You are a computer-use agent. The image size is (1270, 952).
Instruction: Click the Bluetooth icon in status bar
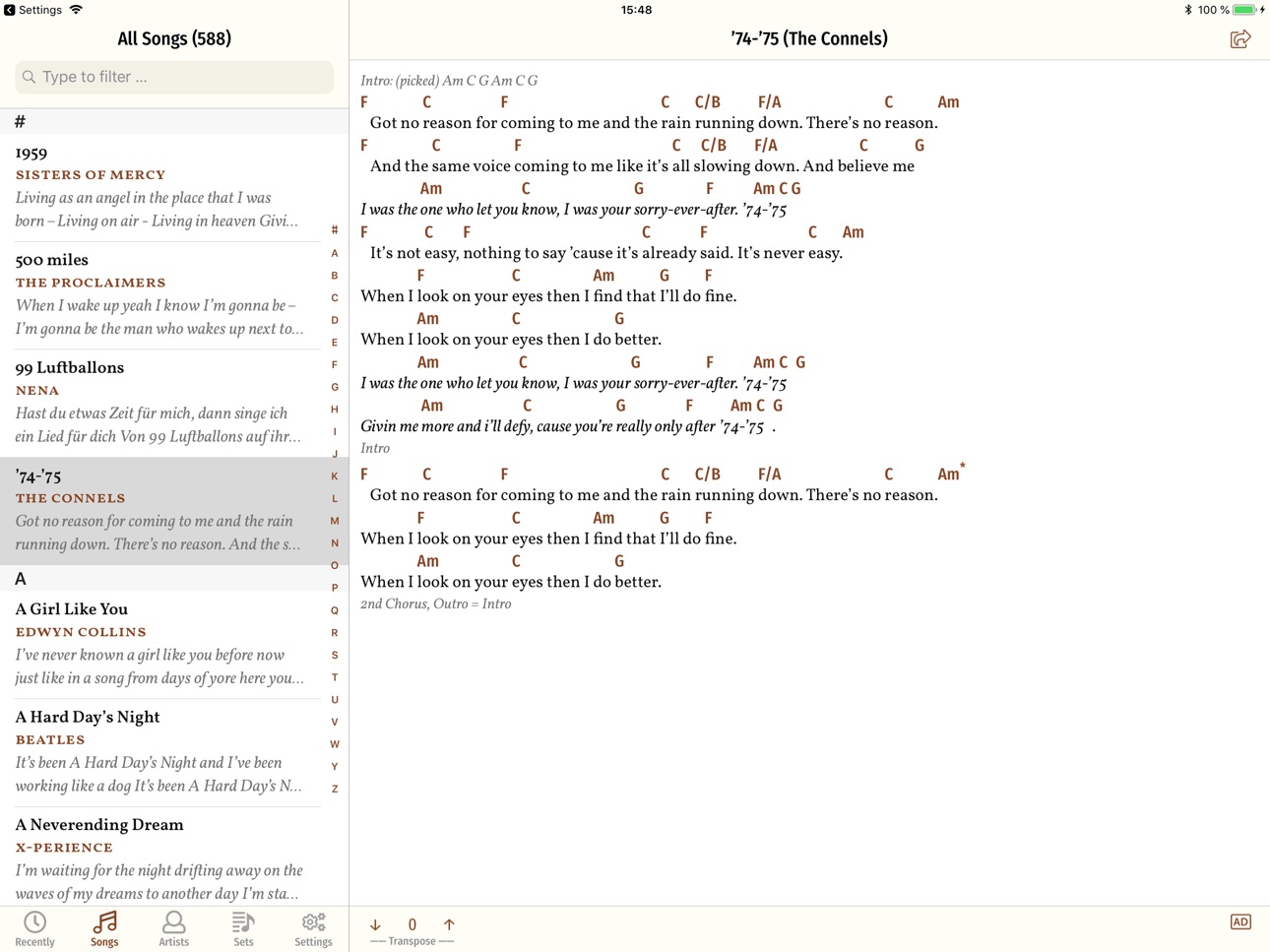1187,10
